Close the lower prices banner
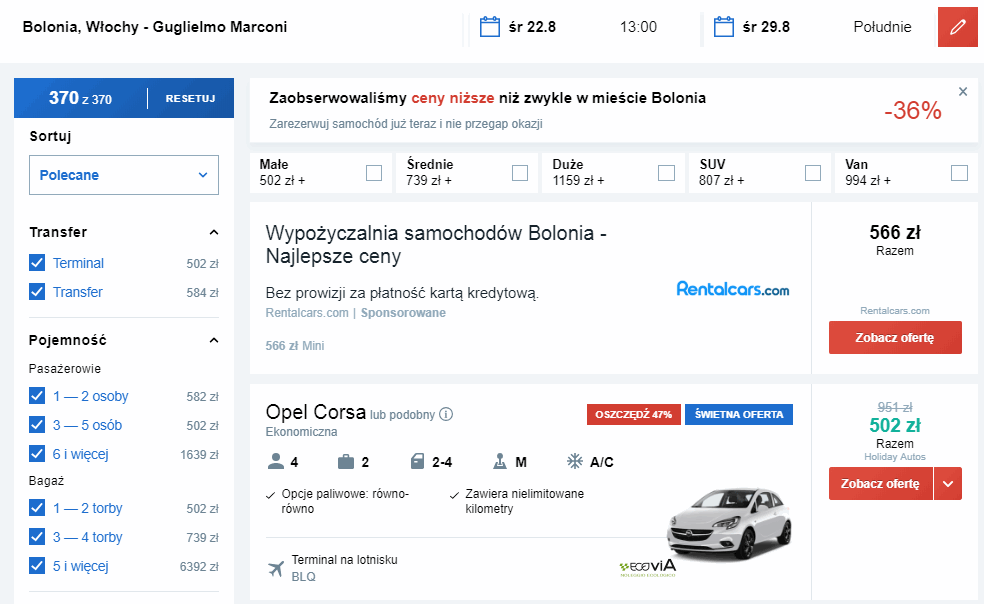984x604 pixels. [x=963, y=92]
